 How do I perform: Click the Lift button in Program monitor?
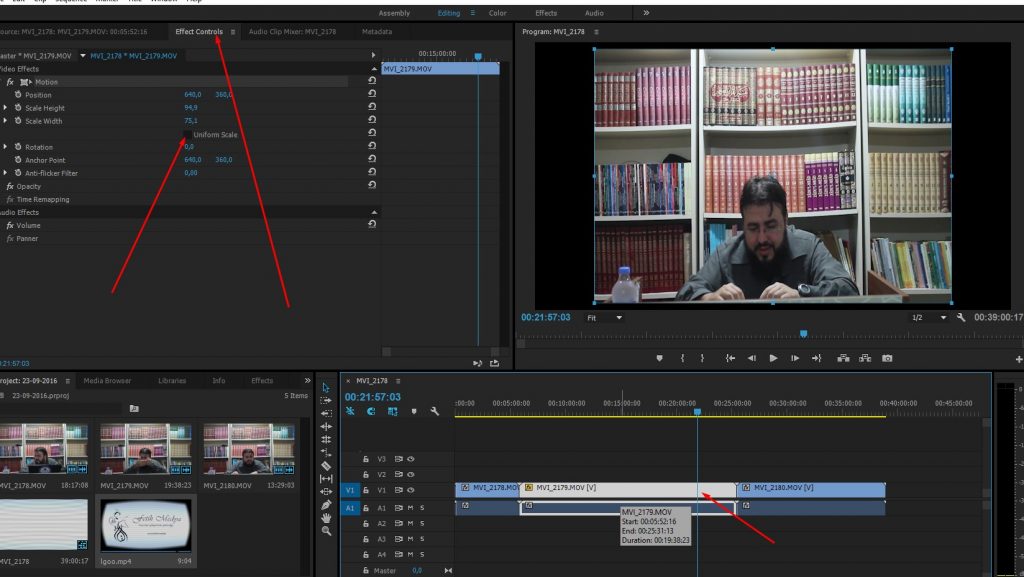click(843, 358)
